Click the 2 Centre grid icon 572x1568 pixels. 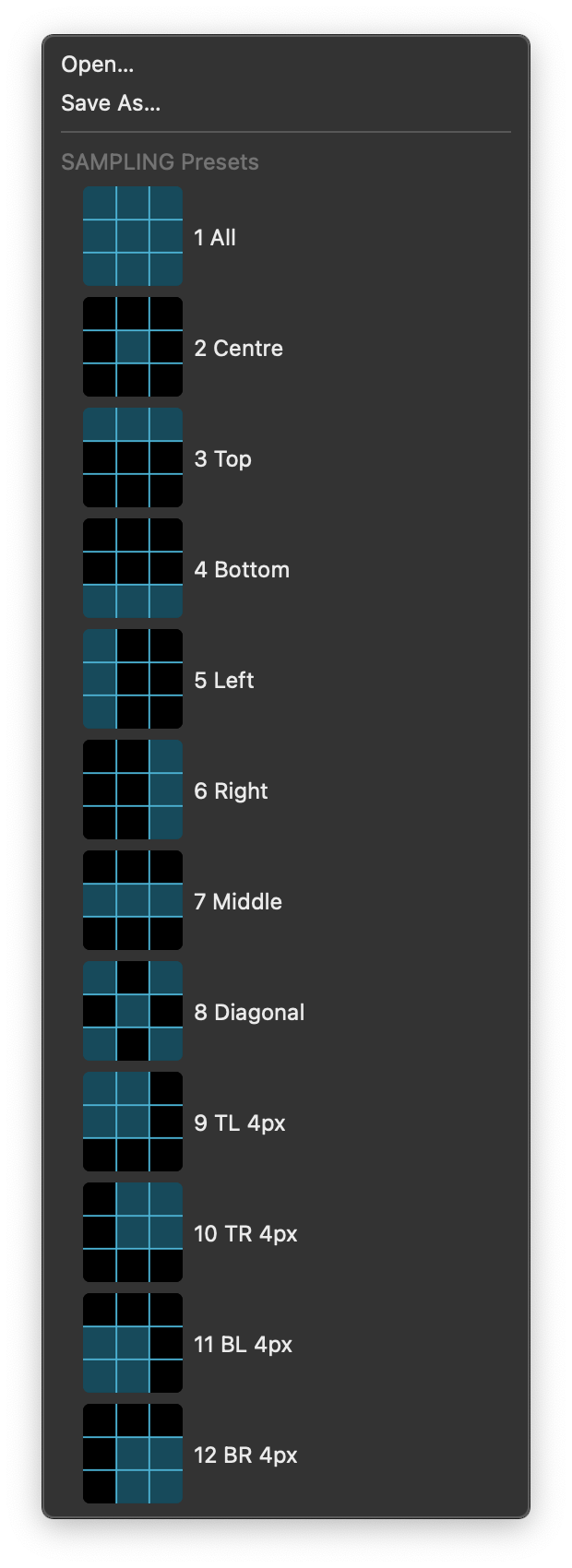(133, 347)
